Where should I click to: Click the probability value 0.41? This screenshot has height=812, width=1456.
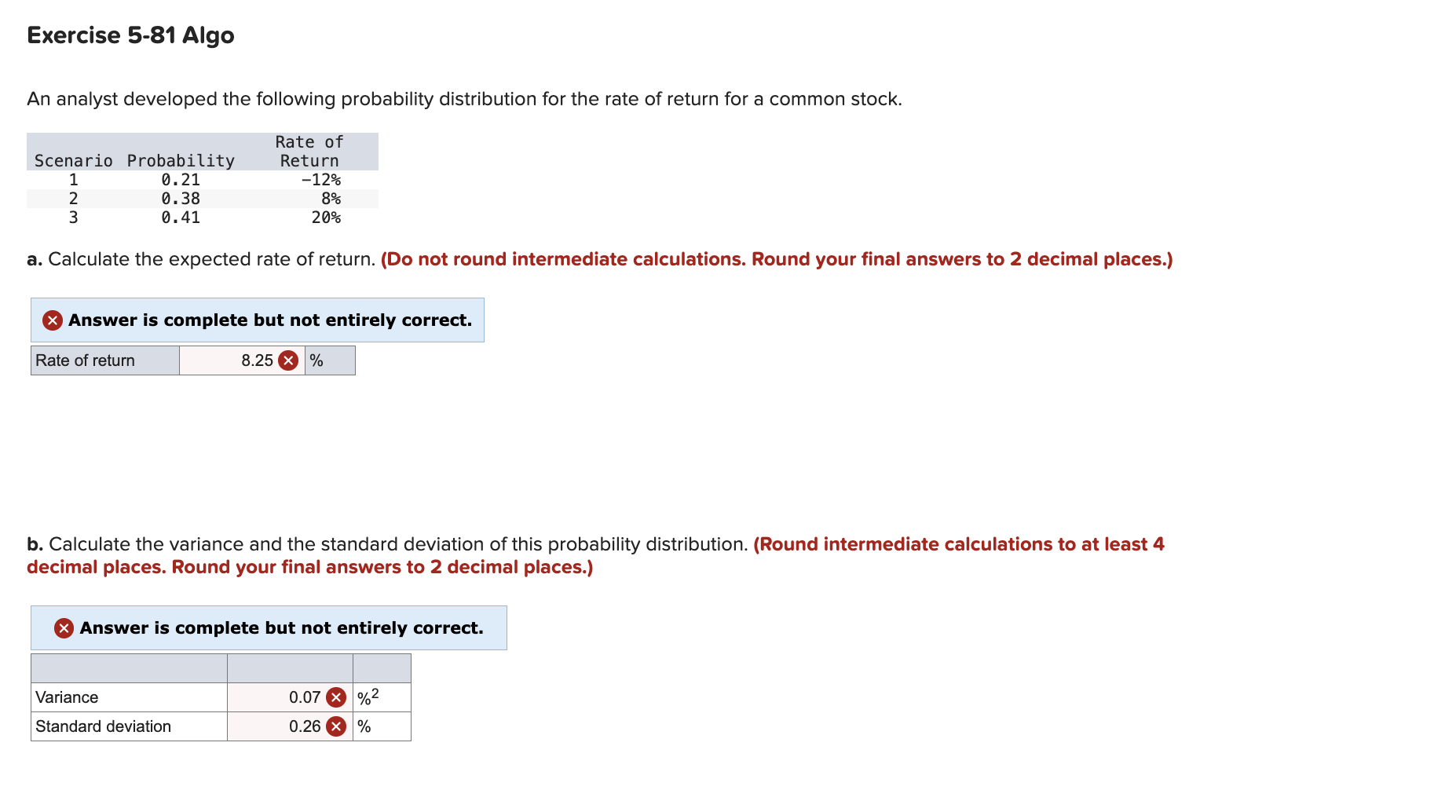point(180,218)
